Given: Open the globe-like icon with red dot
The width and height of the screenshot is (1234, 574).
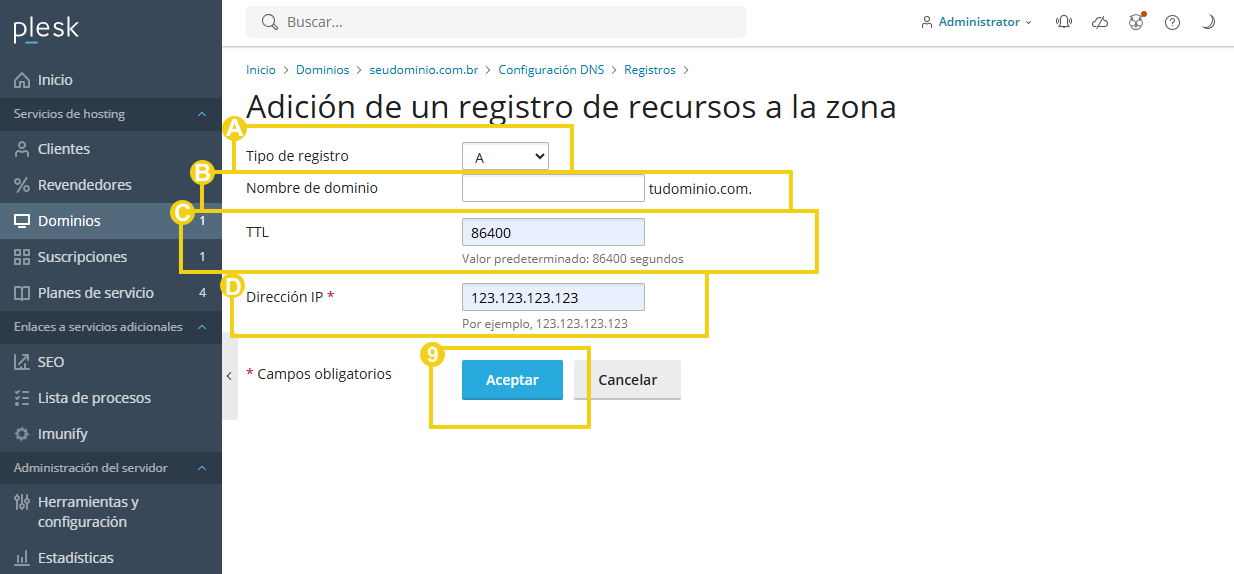Looking at the screenshot, I should 1136,22.
